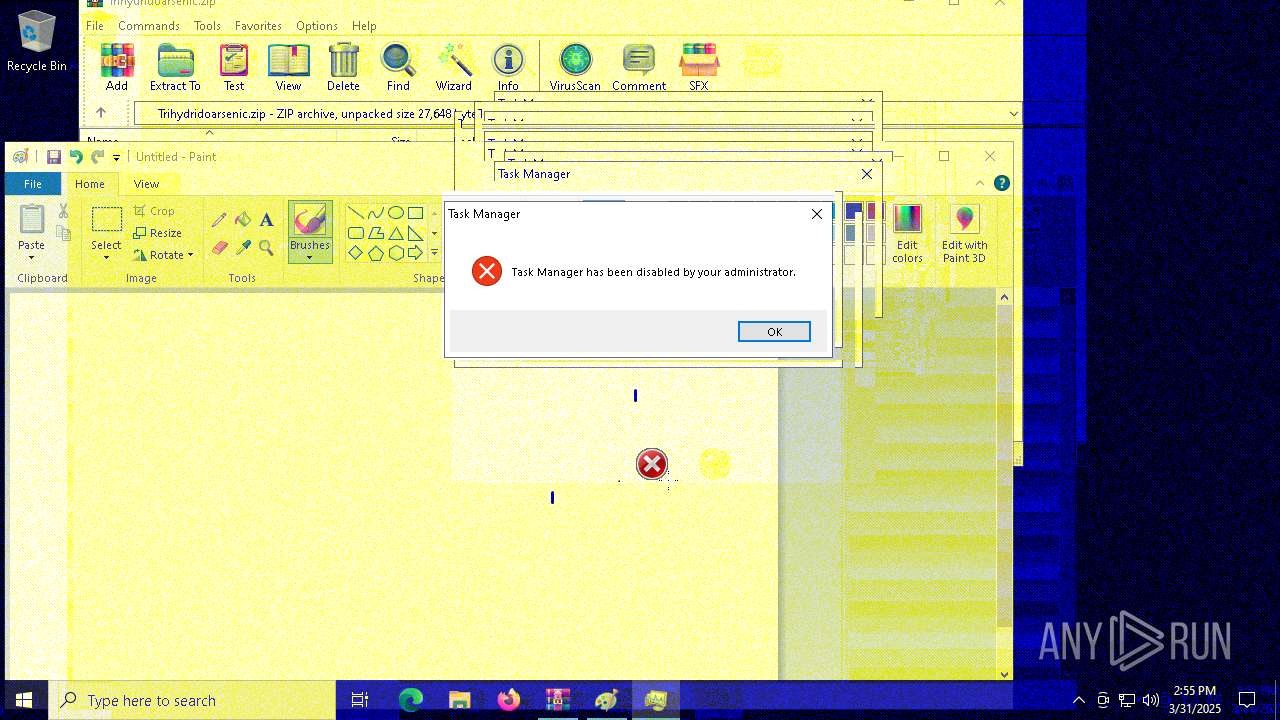Image resolution: width=1280 pixels, height=720 pixels.
Task: Click the taskbar search box
Action: coord(192,700)
